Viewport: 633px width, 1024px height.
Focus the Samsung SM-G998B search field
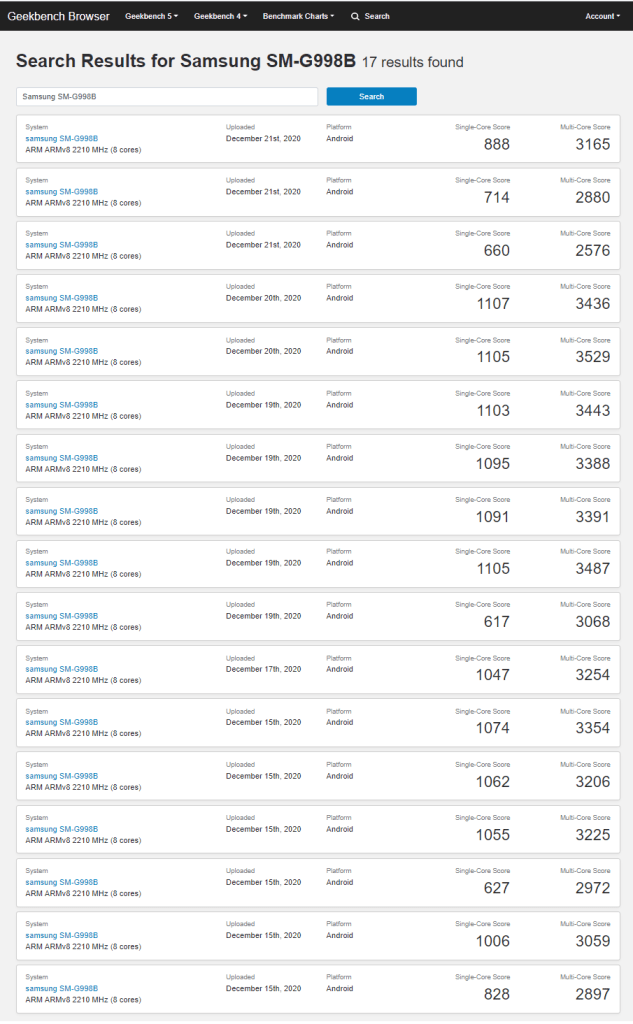coord(167,97)
